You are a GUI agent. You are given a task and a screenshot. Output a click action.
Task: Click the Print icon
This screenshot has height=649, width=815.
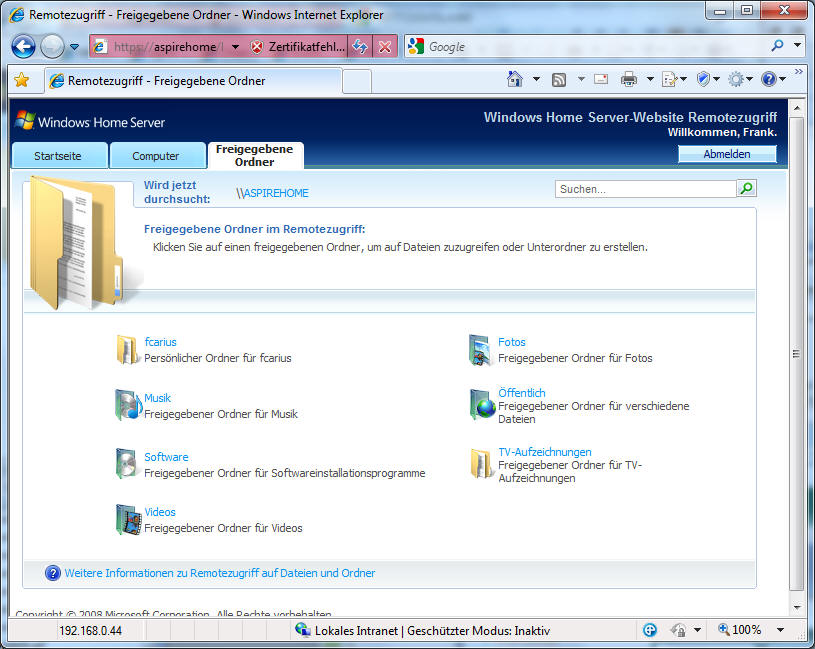click(x=629, y=80)
